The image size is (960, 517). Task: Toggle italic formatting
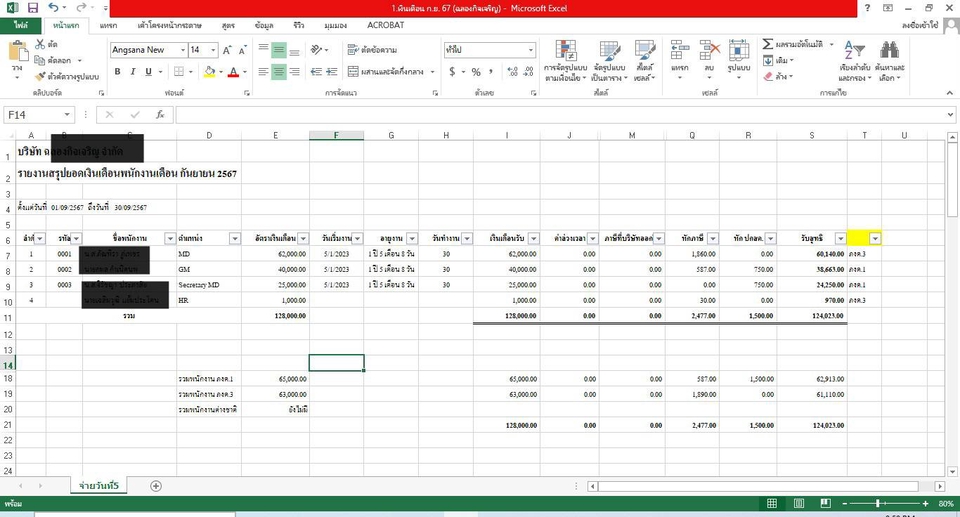click(x=132, y=72)
